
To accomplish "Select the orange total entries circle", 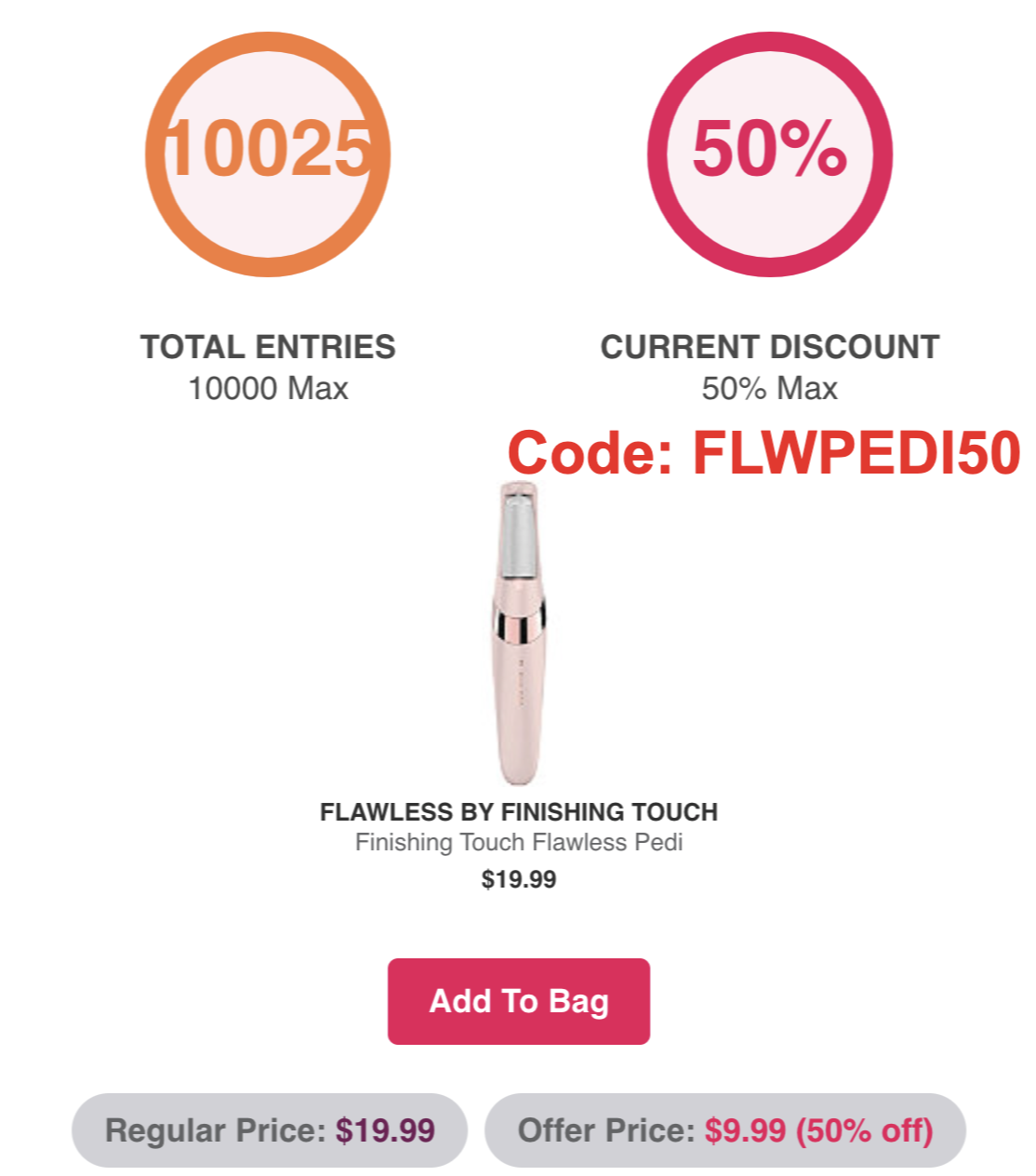I will (x=268, y=154).
